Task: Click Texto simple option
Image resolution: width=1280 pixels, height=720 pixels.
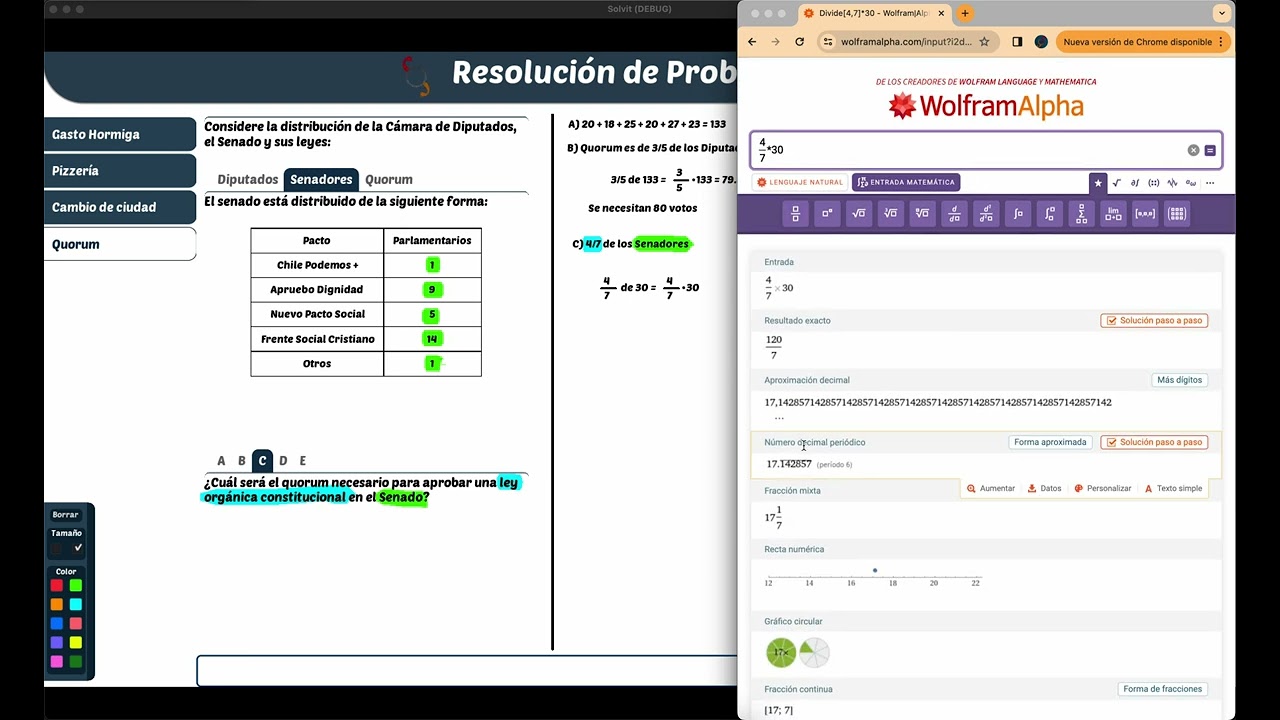Action: click(x=1173, y=489)
